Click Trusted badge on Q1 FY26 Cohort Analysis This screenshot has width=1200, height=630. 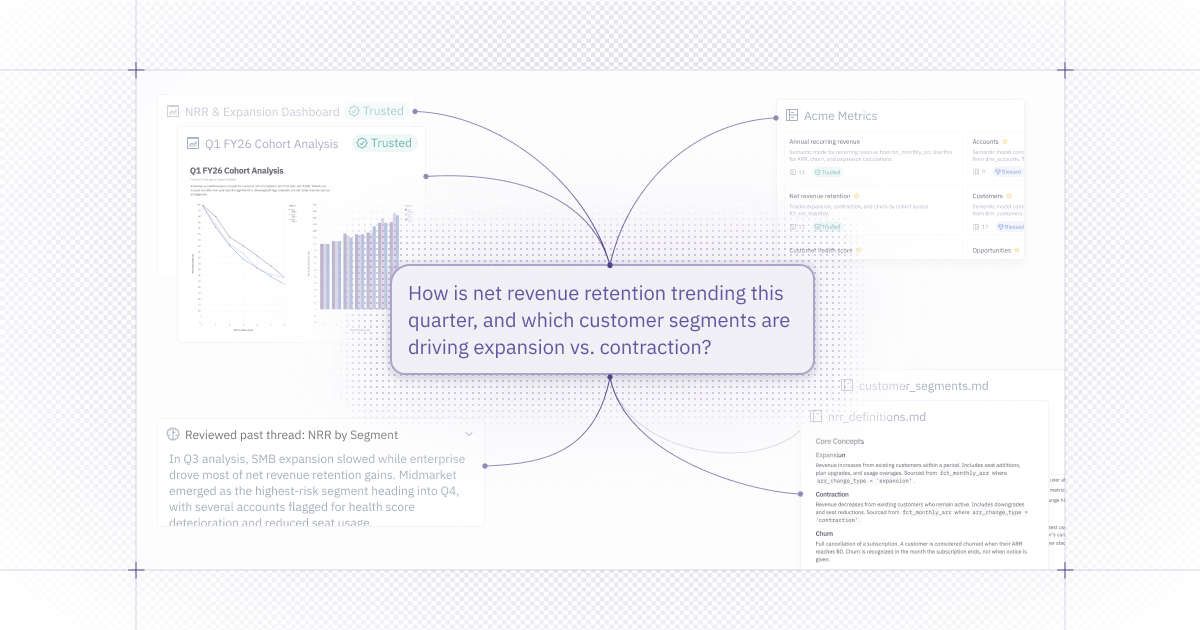tap(384, 143)
